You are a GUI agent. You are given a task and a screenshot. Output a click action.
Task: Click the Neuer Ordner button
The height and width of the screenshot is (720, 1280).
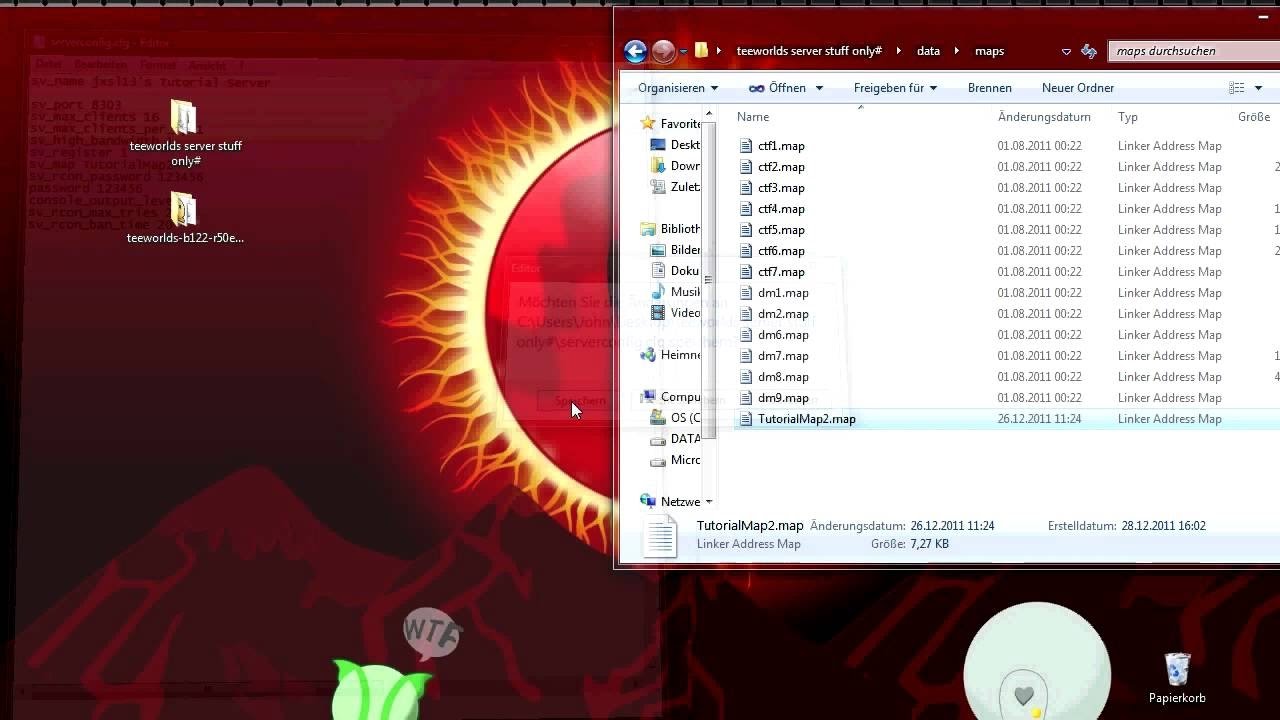1077,88
